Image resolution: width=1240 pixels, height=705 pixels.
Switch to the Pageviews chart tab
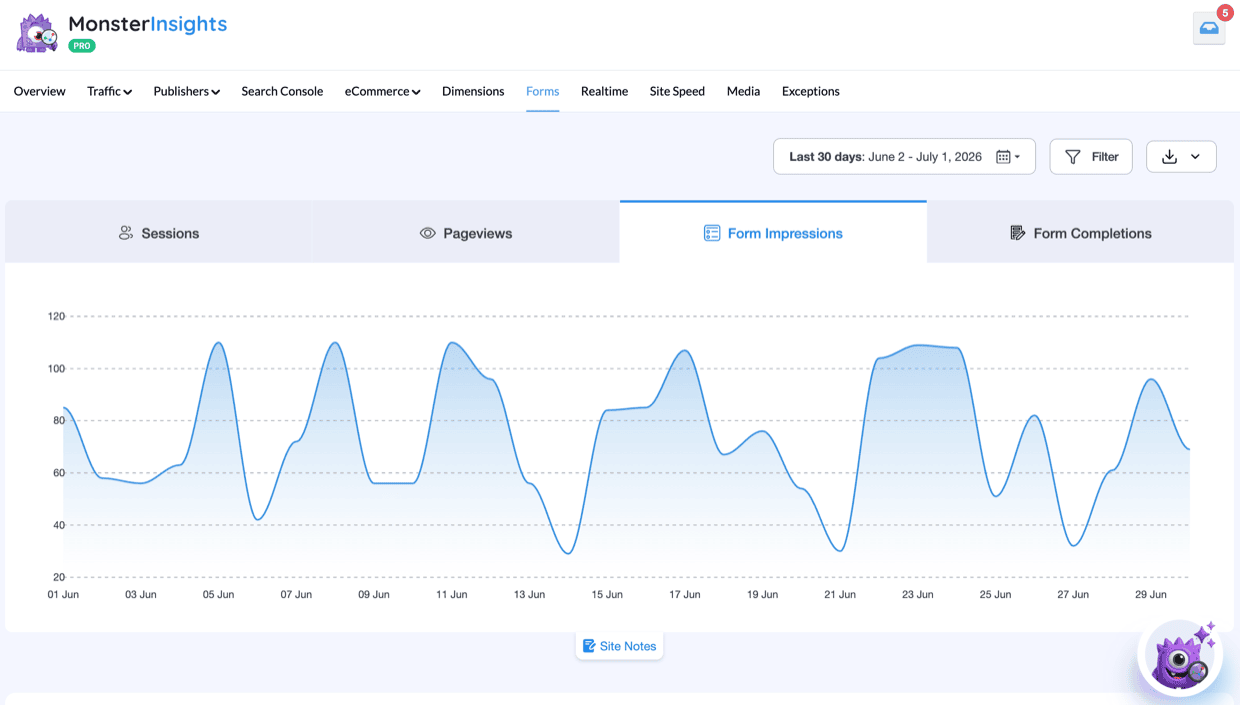point(466,233)
